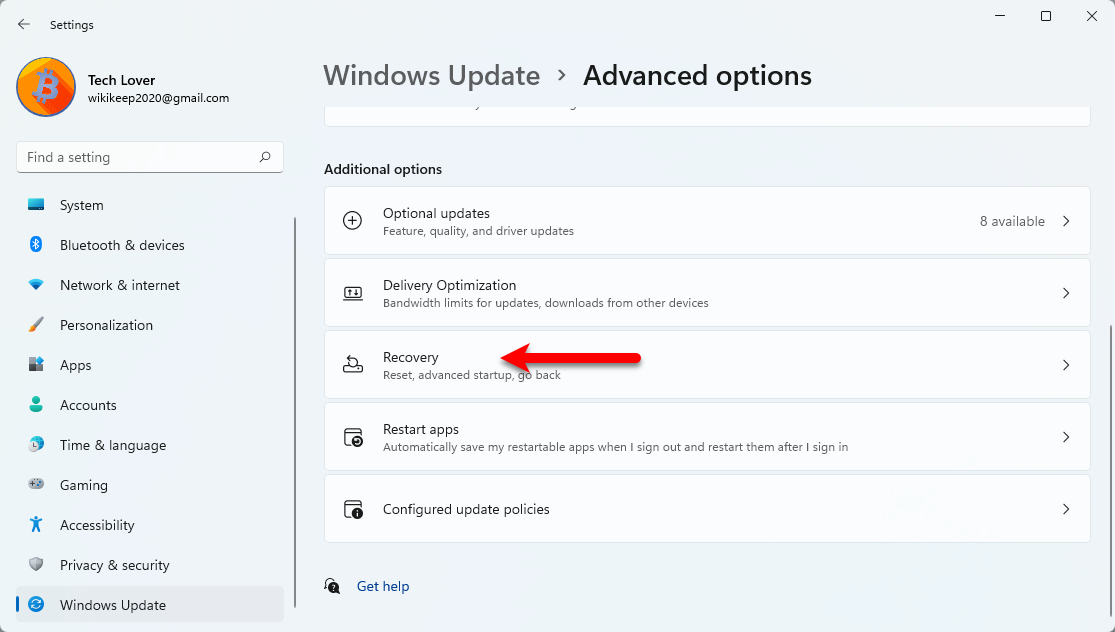Click the Get help chat icon
This screenshot has height=632, width=1115.
point(332,586)
